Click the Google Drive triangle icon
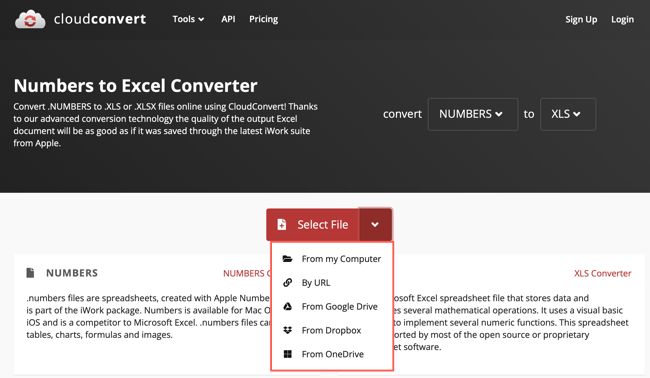Viewport: 650px width, 378px height. coord(287,306)
